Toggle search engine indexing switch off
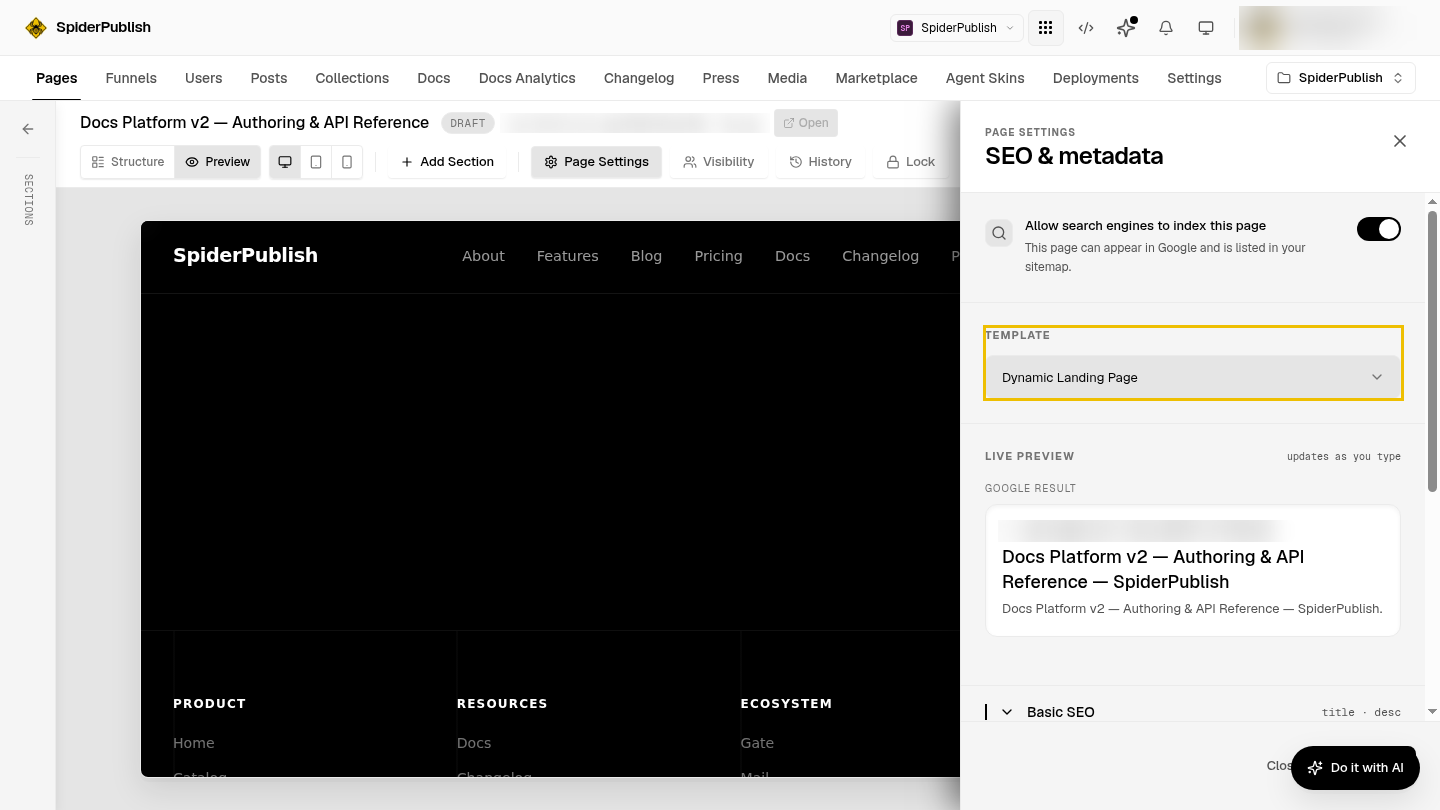 click(1379, 229)
